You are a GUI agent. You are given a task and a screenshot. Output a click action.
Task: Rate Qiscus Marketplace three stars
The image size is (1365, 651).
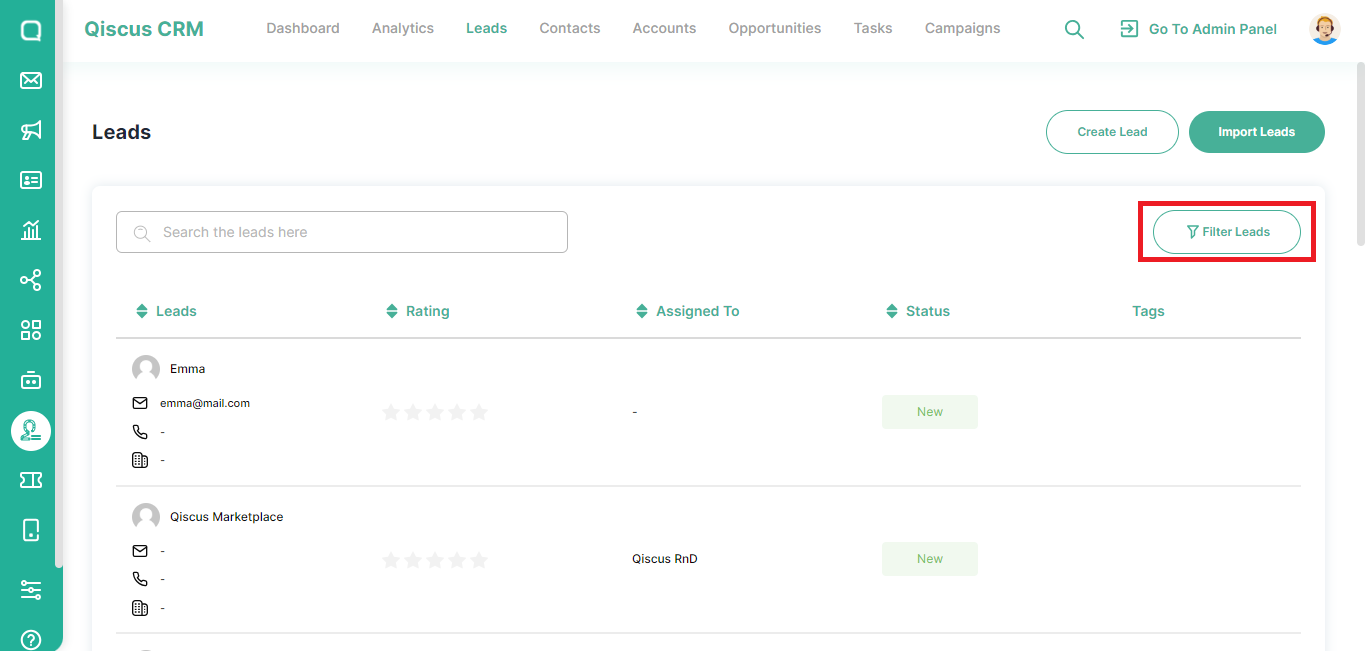[435, 560]
